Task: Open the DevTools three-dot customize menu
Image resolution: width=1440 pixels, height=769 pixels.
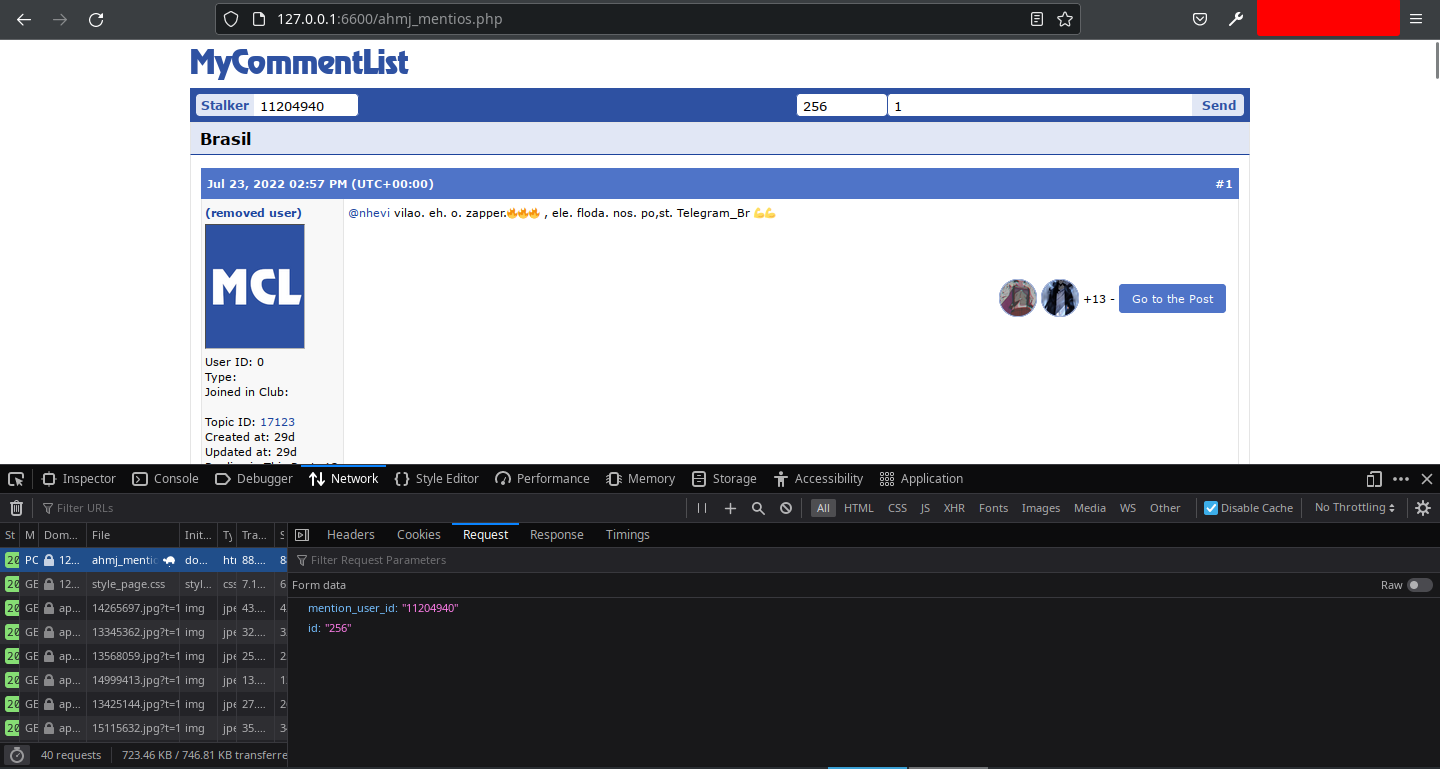Action: (1401, 479)
